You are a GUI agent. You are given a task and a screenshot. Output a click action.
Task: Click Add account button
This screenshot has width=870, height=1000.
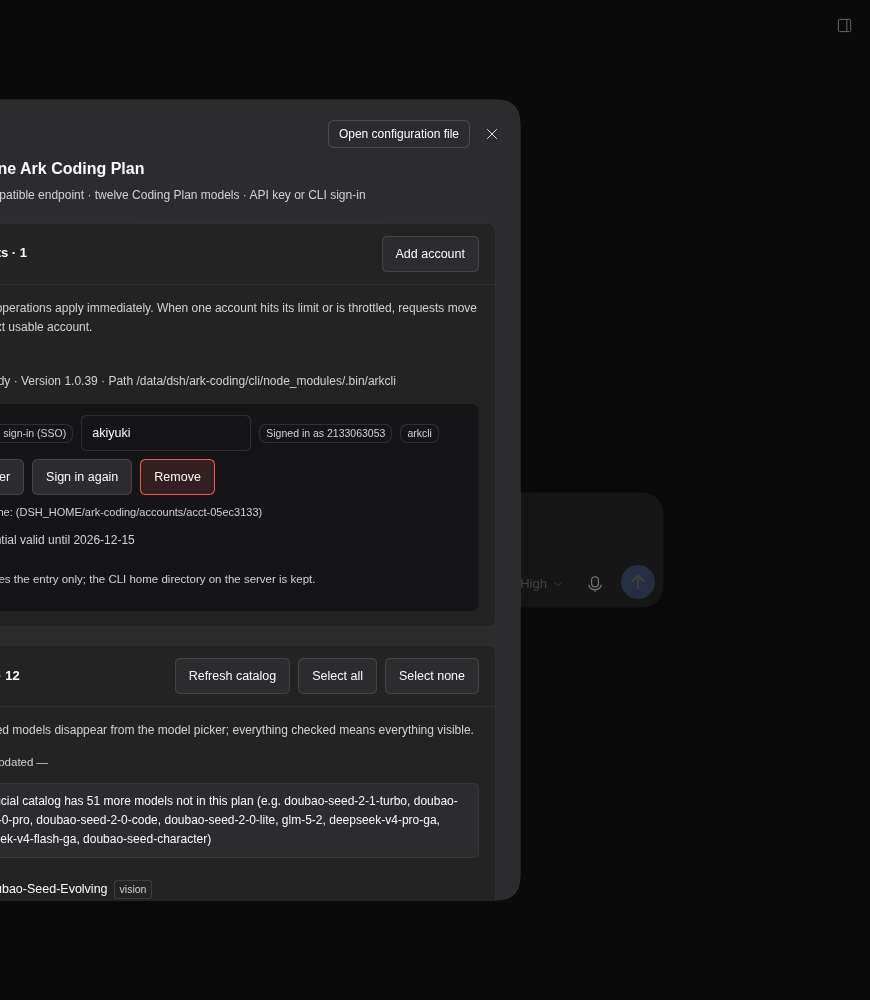(x=430, y=254)
